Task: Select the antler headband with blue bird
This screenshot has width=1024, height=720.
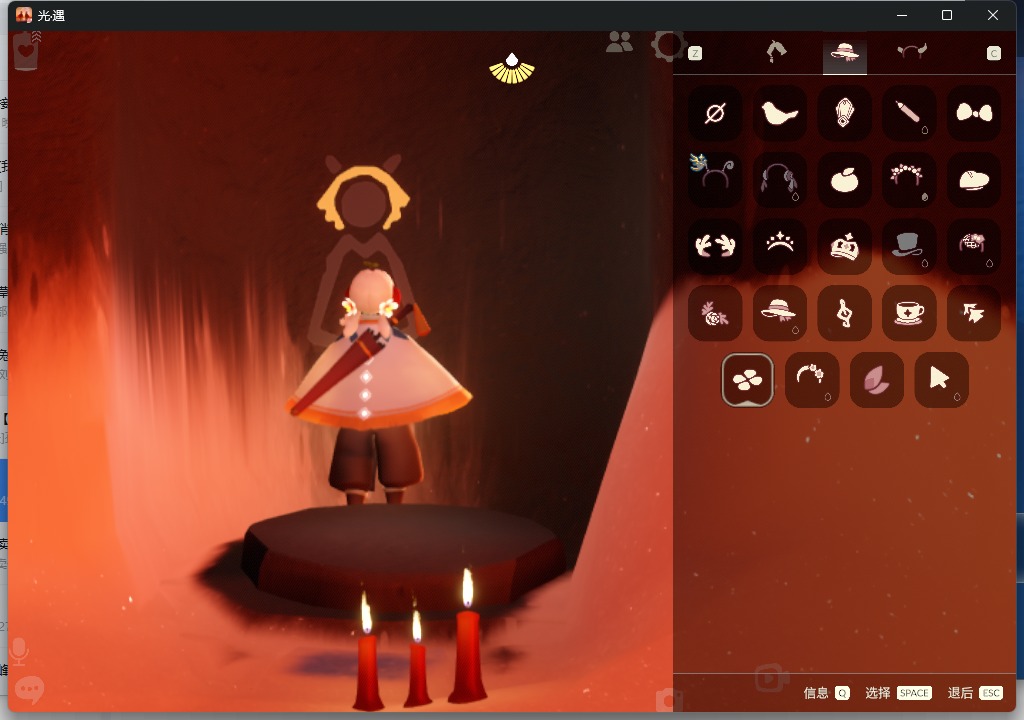Action: 715,180
